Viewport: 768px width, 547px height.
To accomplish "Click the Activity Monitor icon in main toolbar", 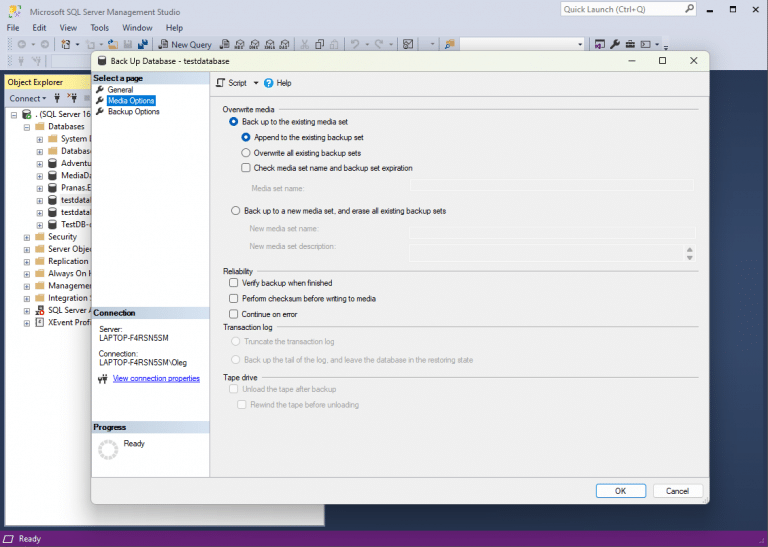I will [x=408, y=45].
